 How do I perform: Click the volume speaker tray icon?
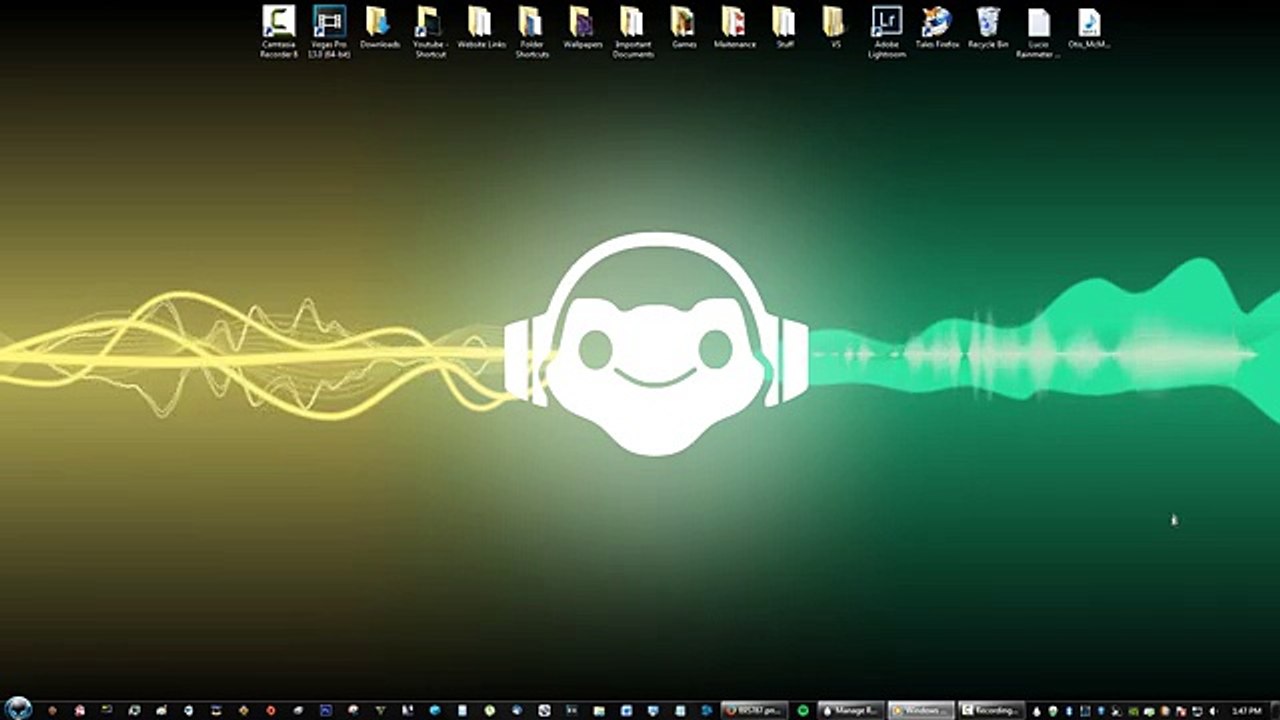1212,710
